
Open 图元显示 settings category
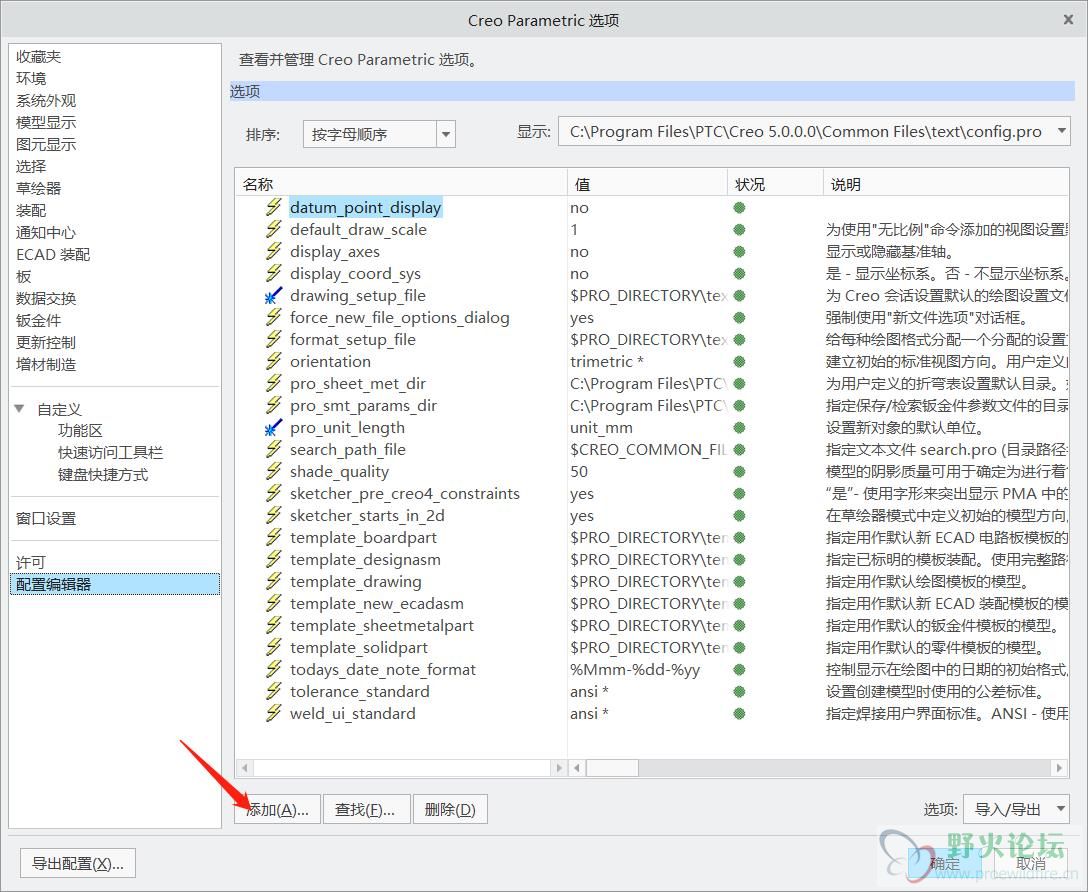pos(46,144)
